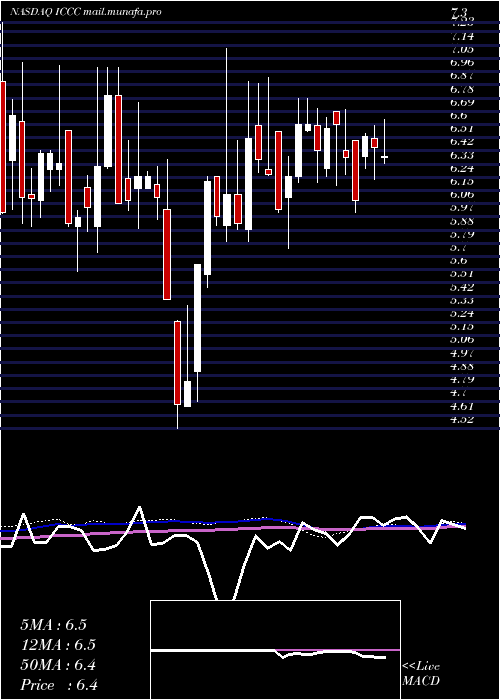500x700 pixels.
Task: Select the Price : 6.4 label
Action: point(59,685)
